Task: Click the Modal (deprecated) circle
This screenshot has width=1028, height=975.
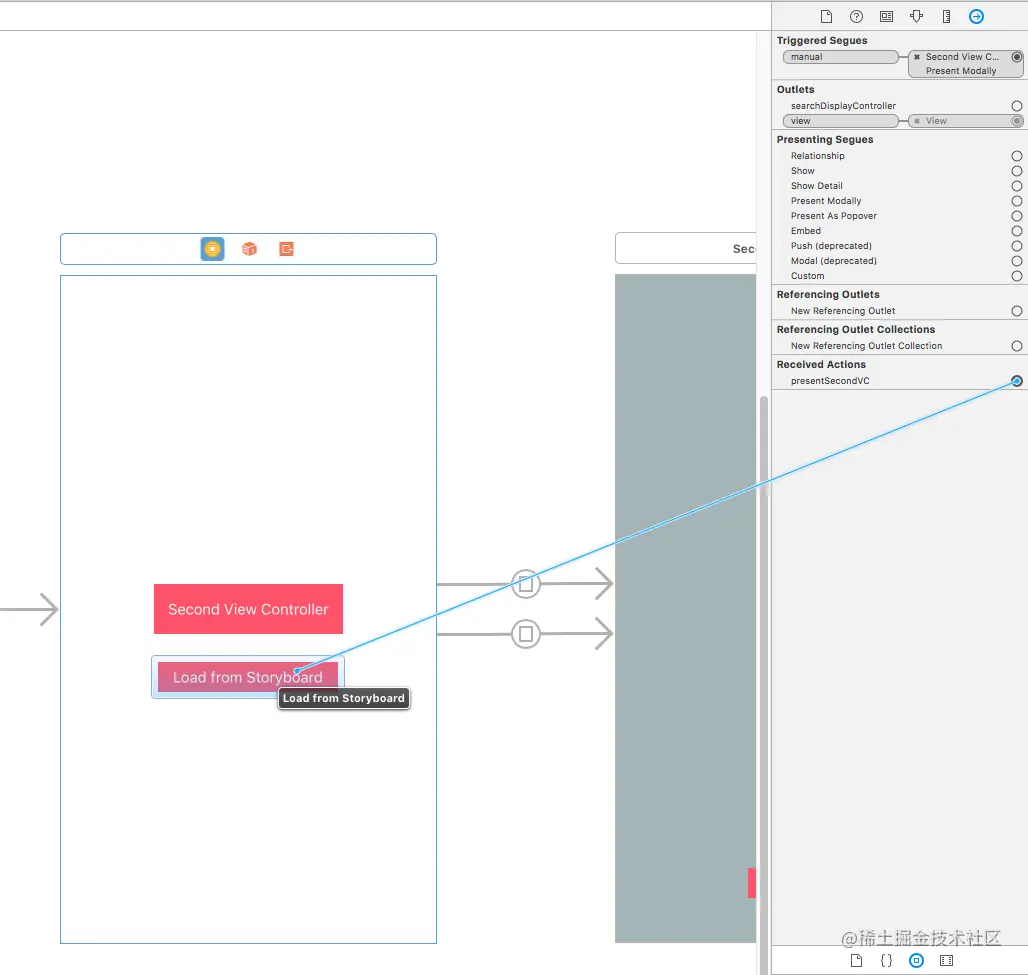Action: click(x=1016, y=261)
